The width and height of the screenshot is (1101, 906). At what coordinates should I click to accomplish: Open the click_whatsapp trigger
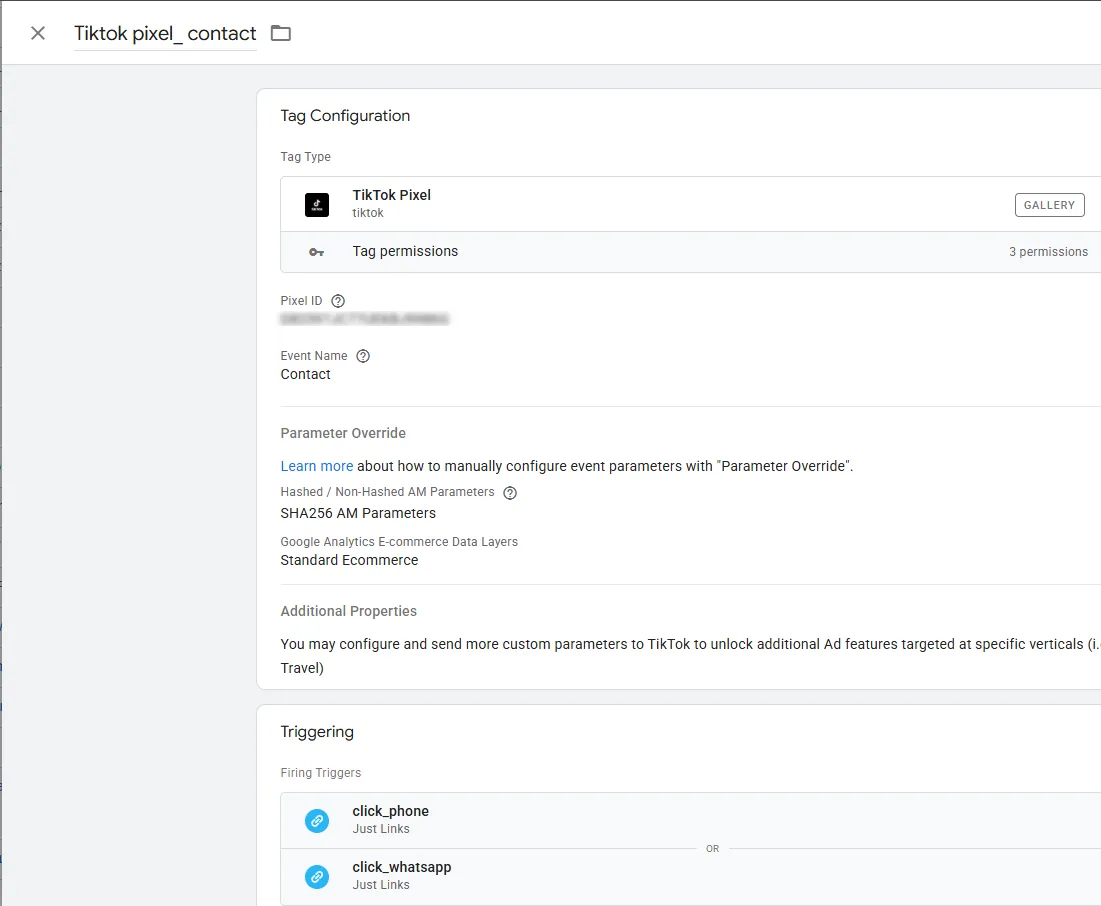coord(691,877)
